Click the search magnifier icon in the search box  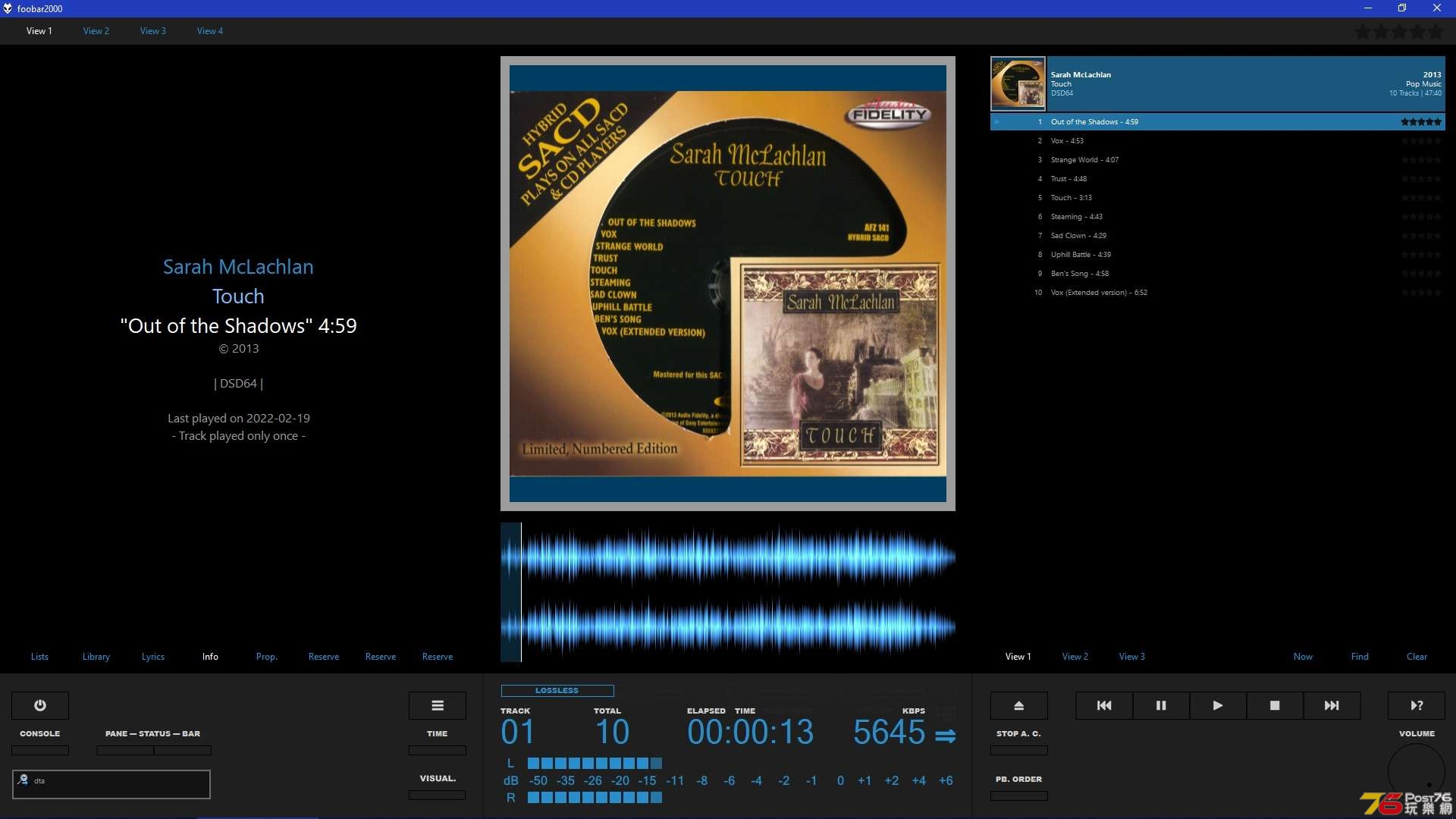(x=23, y=780)
